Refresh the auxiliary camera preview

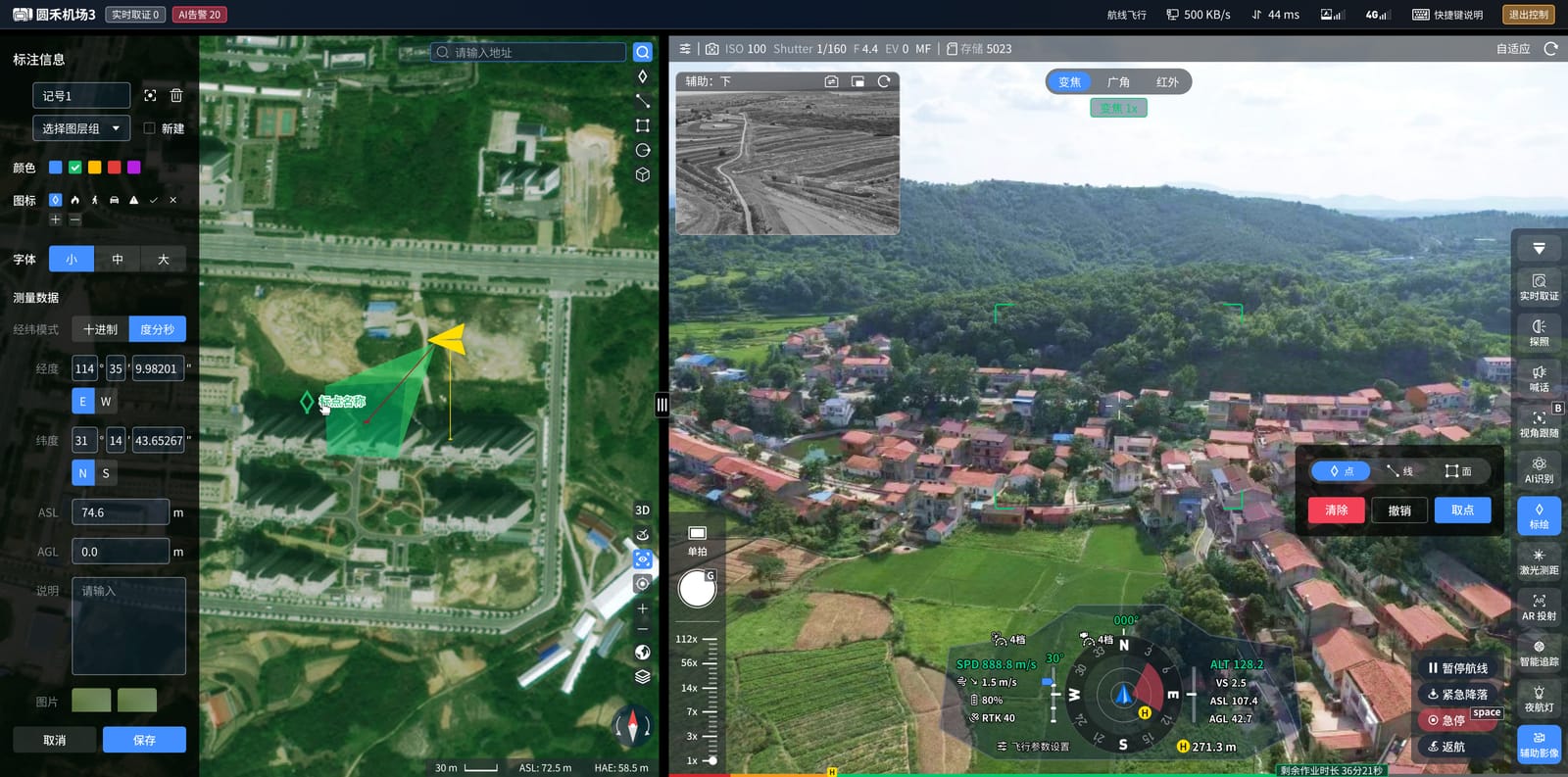tap(884, 81)
